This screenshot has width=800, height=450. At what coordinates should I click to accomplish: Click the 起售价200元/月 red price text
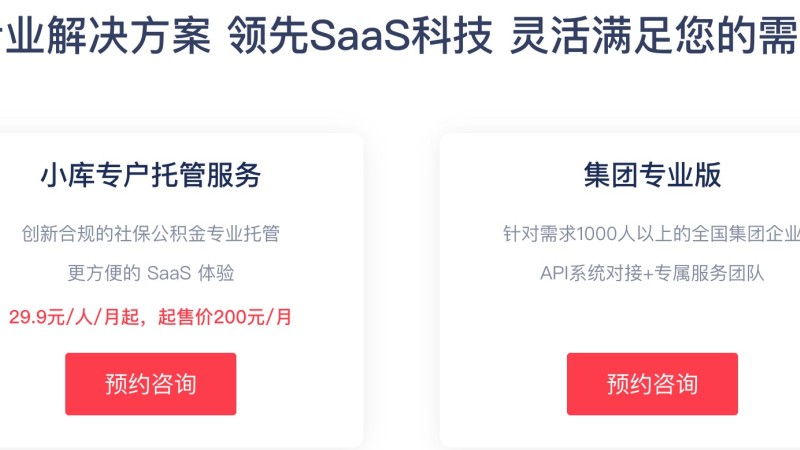tap(224, 317)
